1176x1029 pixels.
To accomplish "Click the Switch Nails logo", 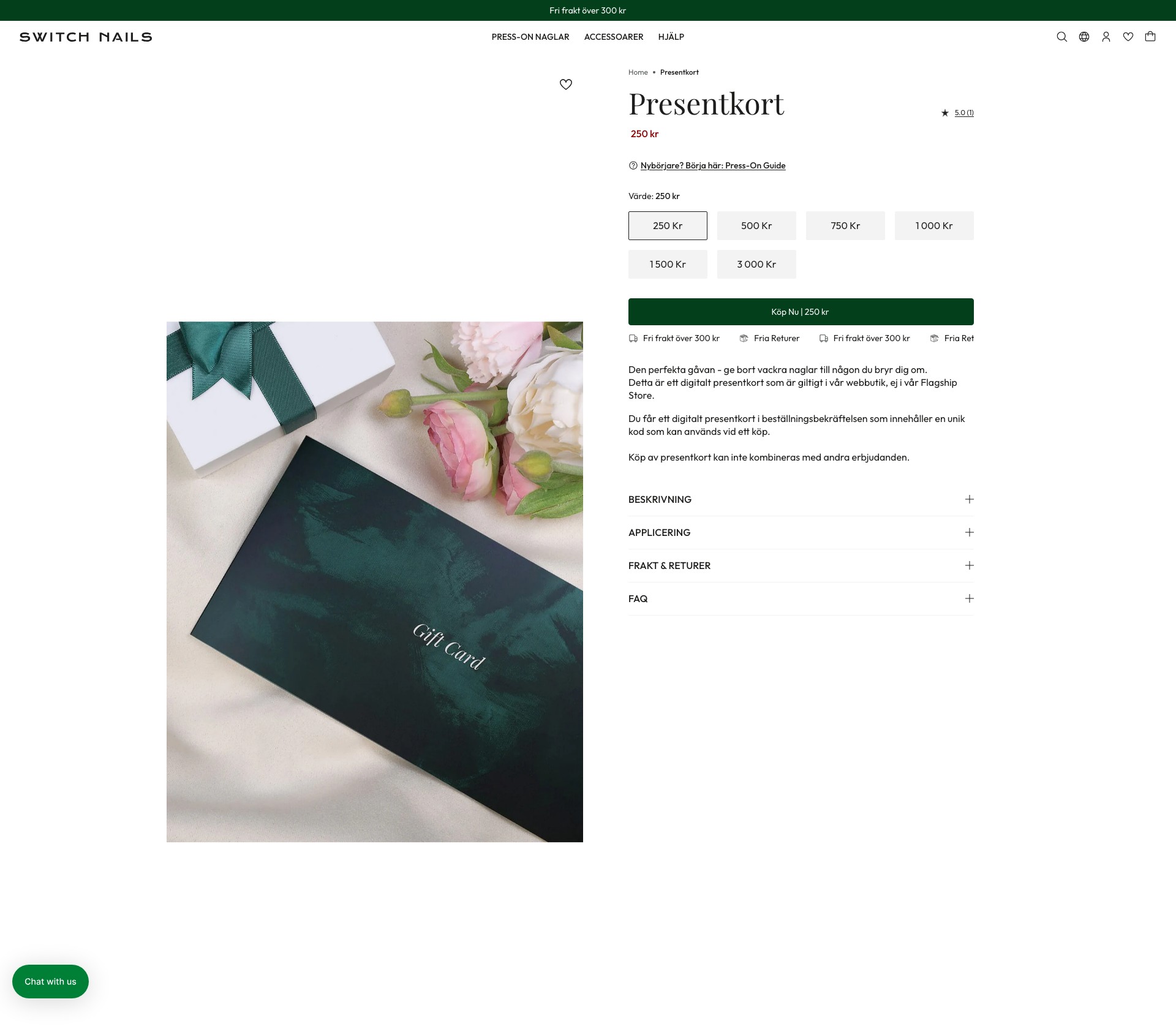I will coord(86,37).
